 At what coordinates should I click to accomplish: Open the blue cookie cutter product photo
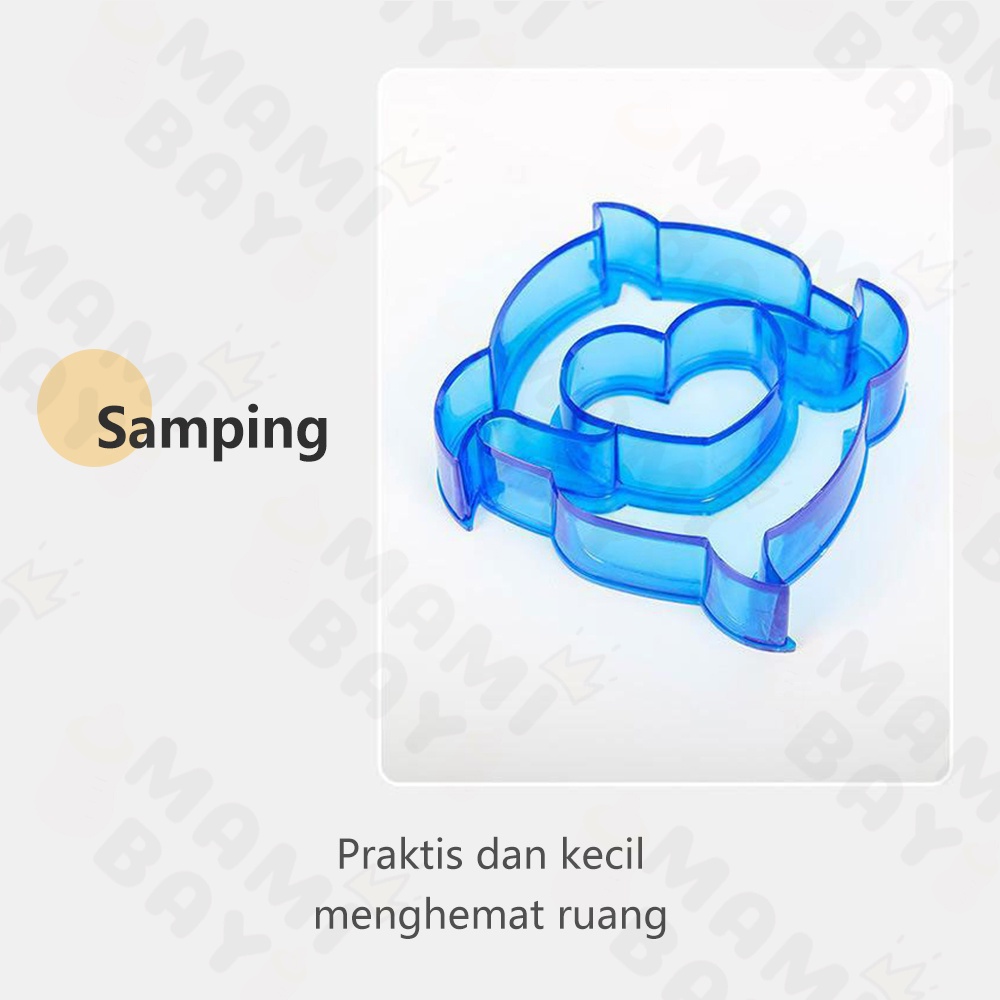pos(665,425)
